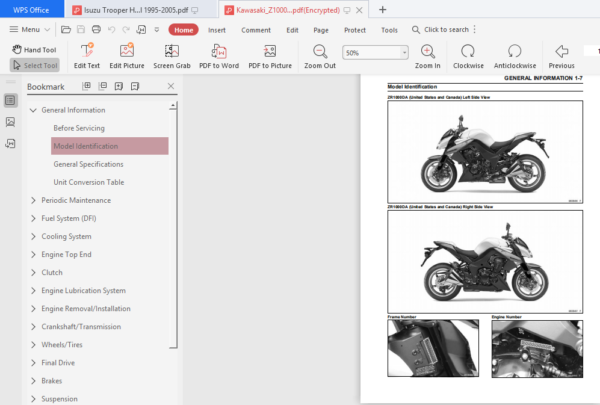This screenshot has height=405, width=600.
Task: Activate the Select Tool
Action: pyautogui.click(x=35, y=65)
